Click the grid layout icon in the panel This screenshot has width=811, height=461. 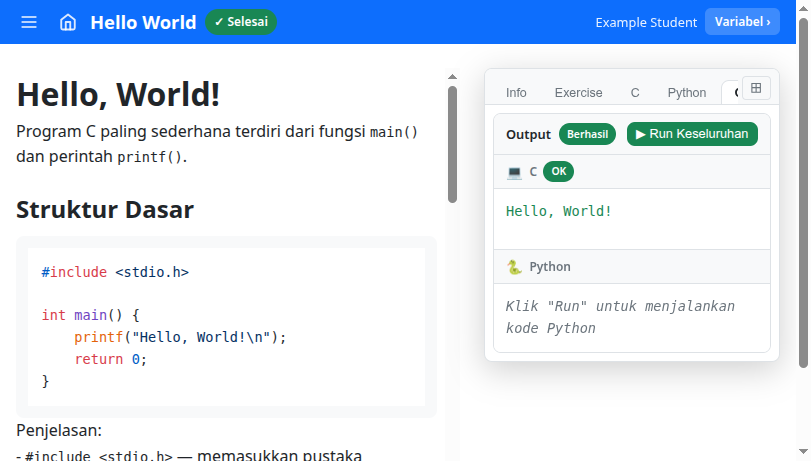click(756, 88)
